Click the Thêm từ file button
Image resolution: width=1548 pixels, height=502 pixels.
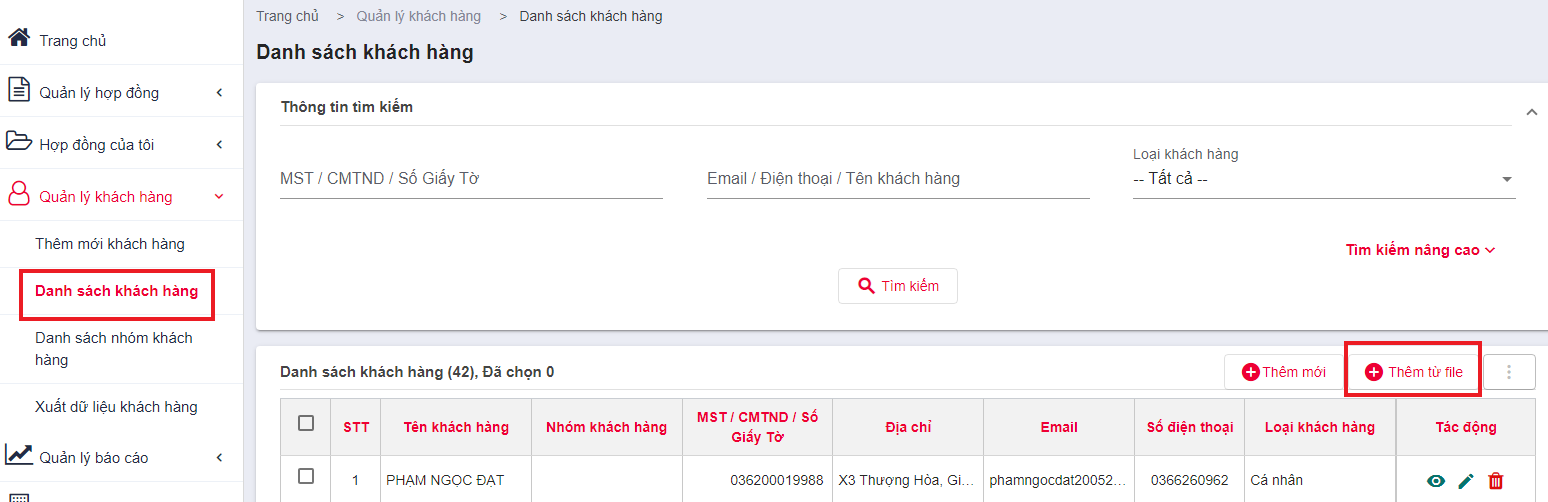(1413, 372)
